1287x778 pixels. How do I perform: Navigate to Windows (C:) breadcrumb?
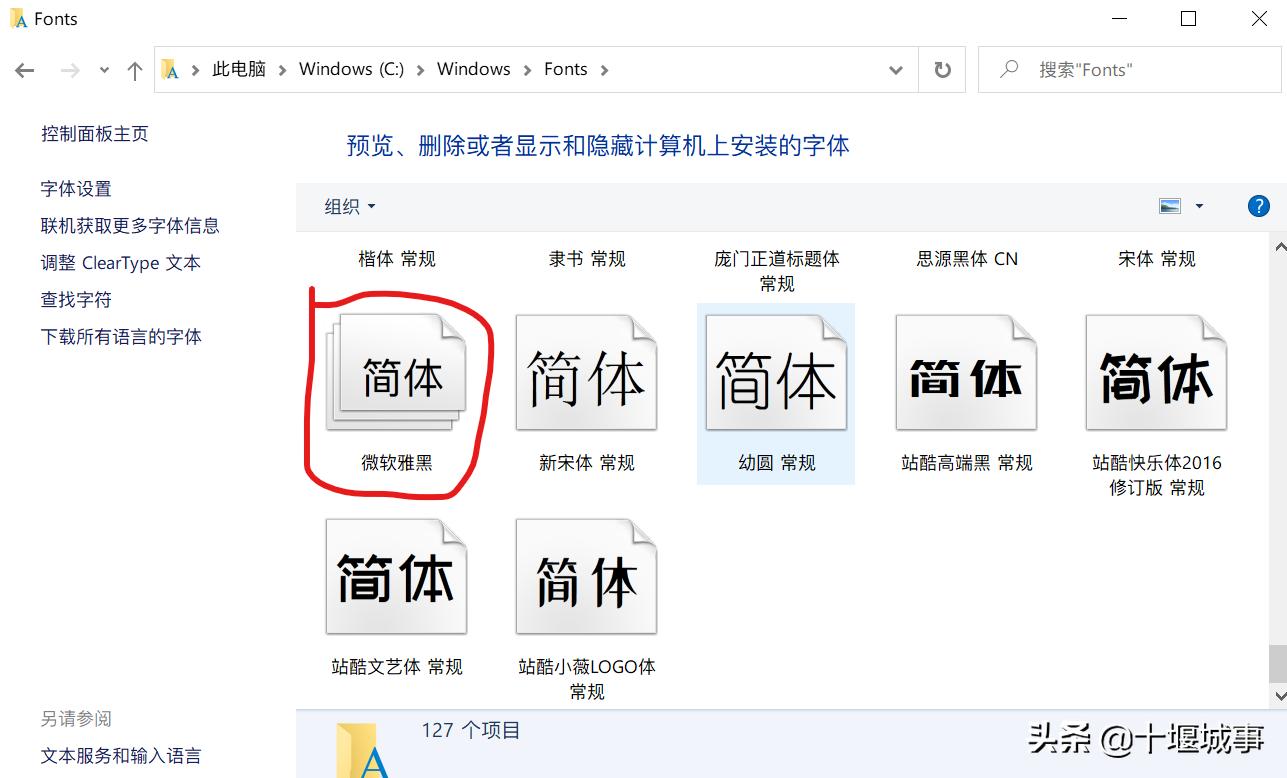point(351,69)
